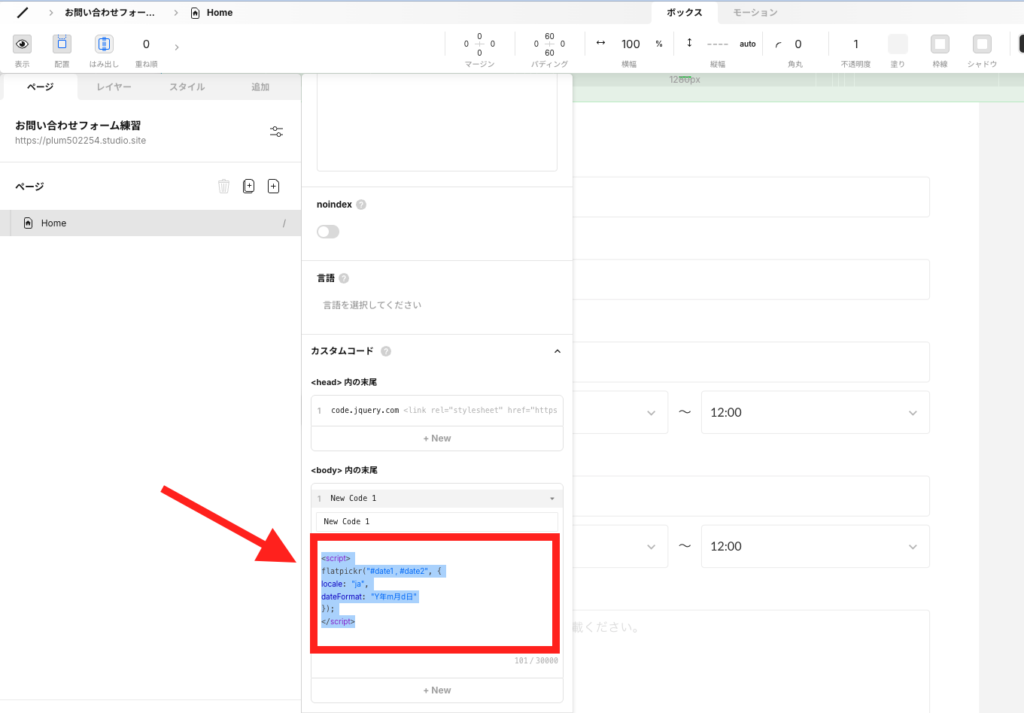Change the width unit % selector

coord(659,44)
